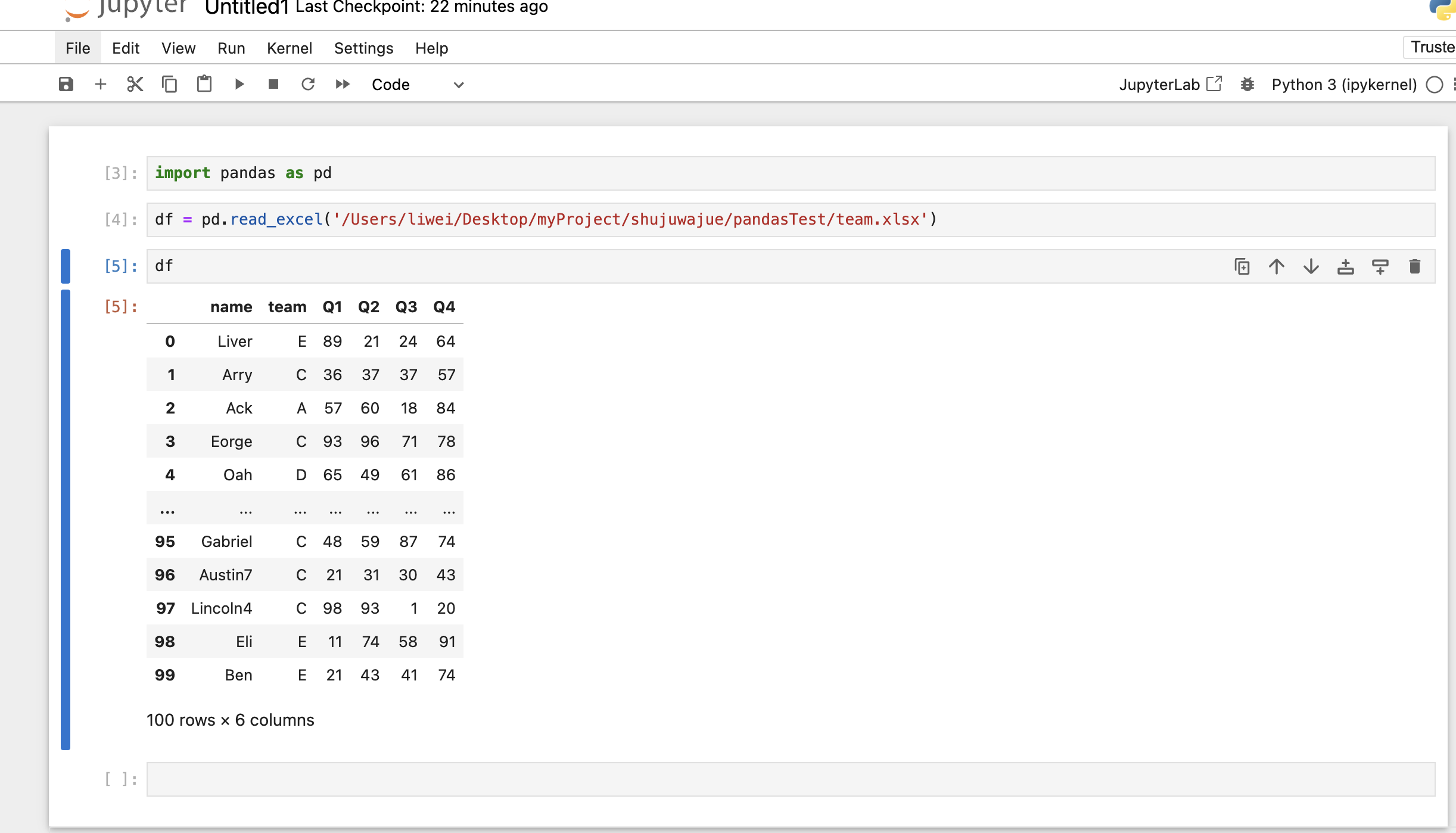Click the Q3 column header
Image resolution: width=1456 pixels, height=833 pixels.
click(x=406, y=307)
